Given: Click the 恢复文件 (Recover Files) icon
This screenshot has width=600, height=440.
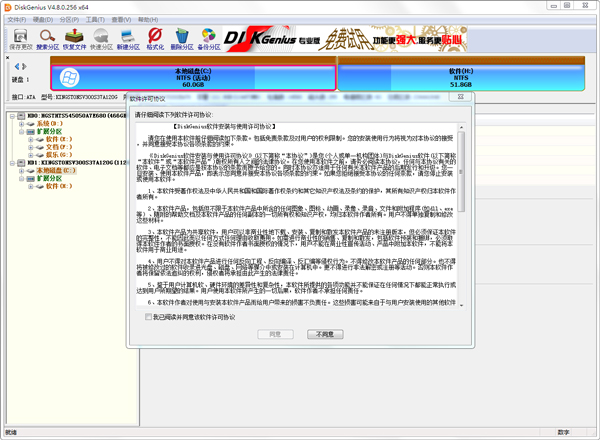Looking at the screenshot, I should pyautogui.click(x=74, y=38).
